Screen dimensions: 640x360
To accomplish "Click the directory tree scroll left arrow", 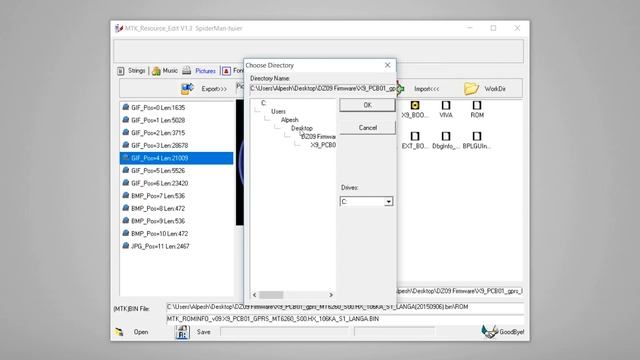I will click(255, 295).
